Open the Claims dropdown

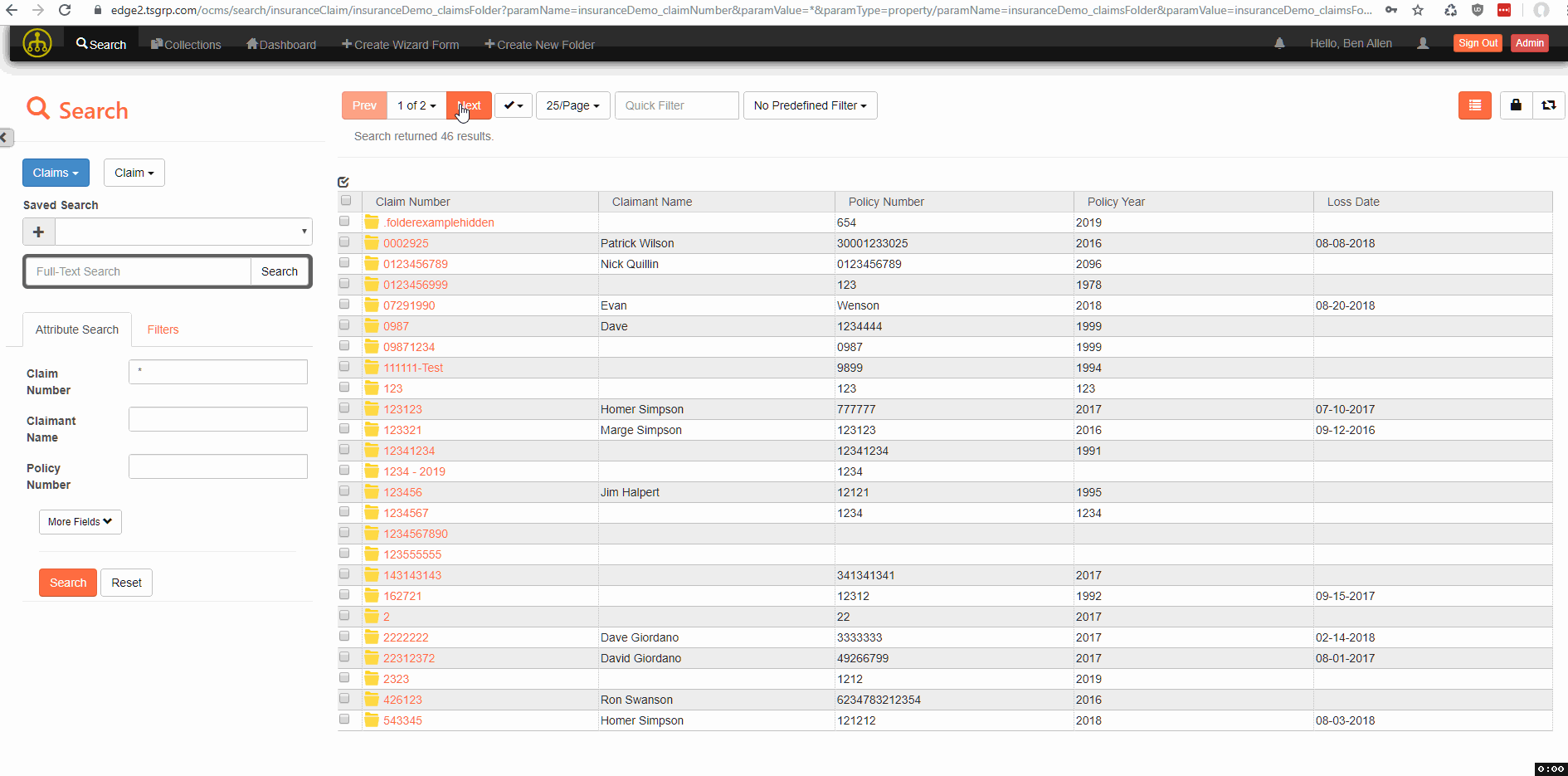point(56,173)
